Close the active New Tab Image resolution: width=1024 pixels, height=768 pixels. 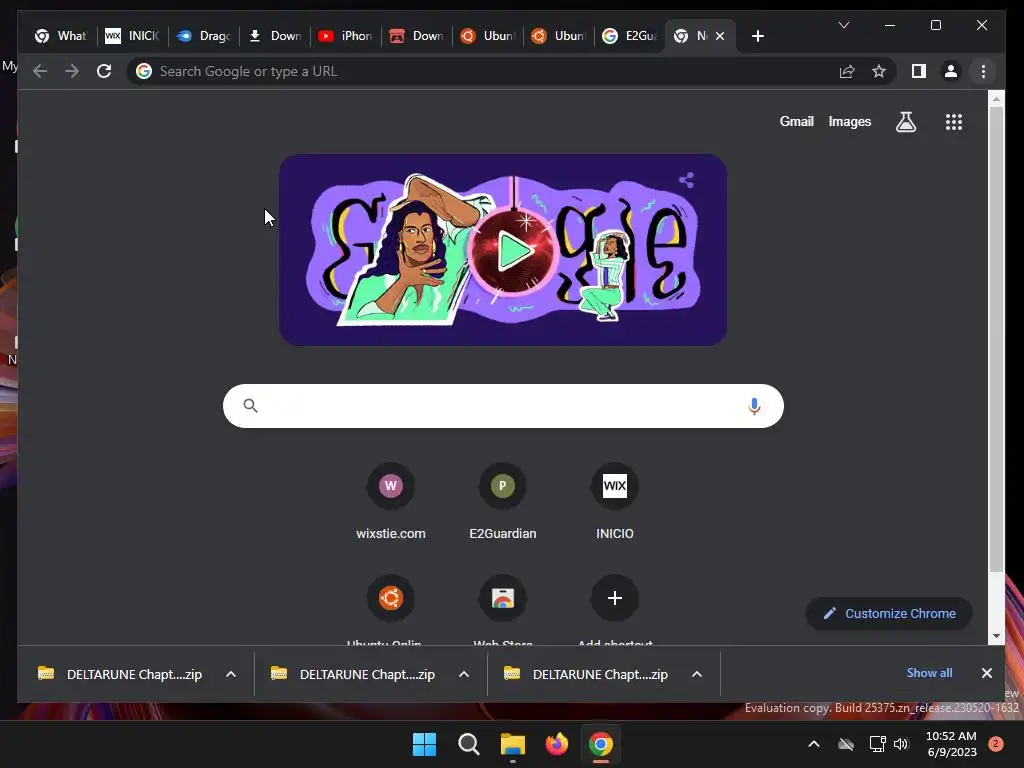[x=720, y=36]
